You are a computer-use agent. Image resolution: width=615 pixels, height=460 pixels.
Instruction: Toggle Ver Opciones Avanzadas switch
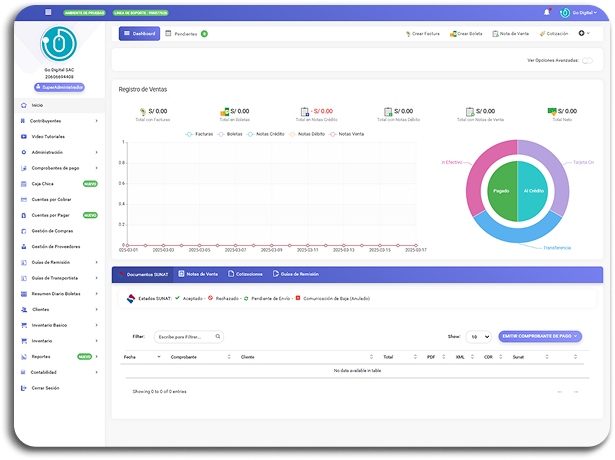[587, 60]
